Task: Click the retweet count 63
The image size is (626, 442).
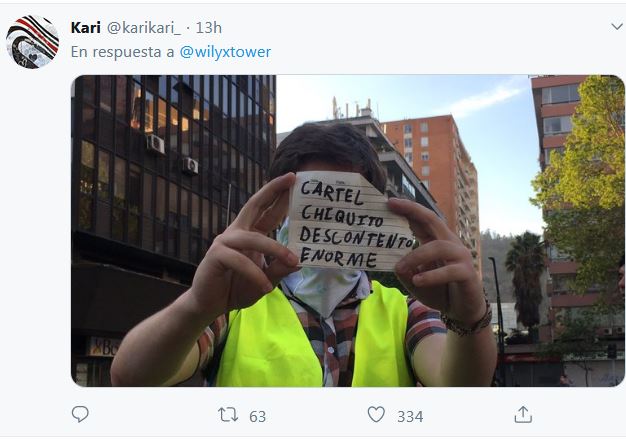Action: [258, 416]
